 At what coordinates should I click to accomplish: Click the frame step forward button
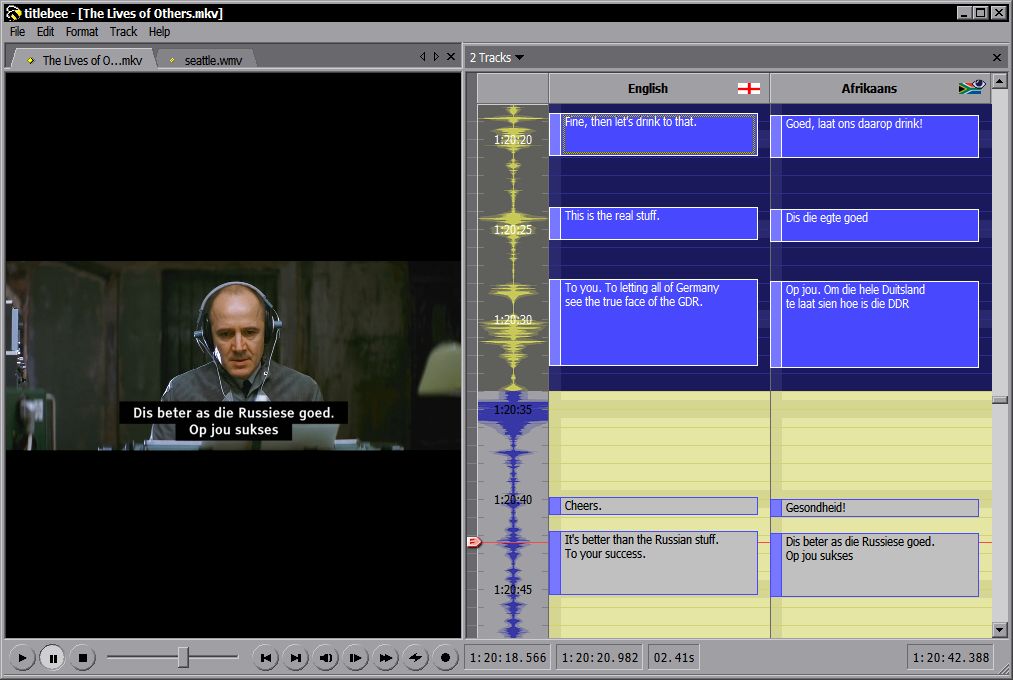point(355,658)
